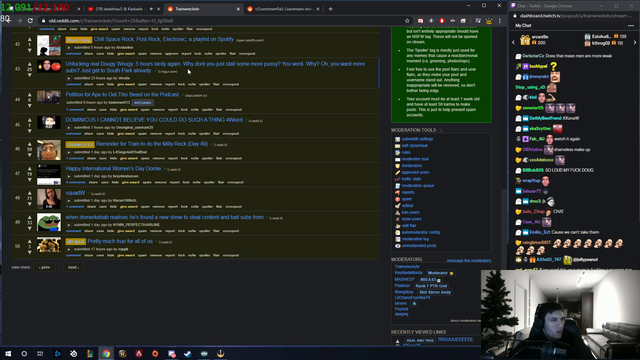Open the Chill Space Rock playlist thumbnail

click(x=49, y=45)
